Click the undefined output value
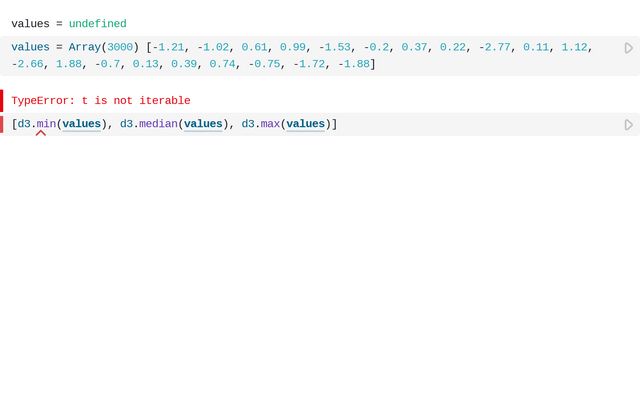Viewport: 640px width, 400px height. (97, 24)
